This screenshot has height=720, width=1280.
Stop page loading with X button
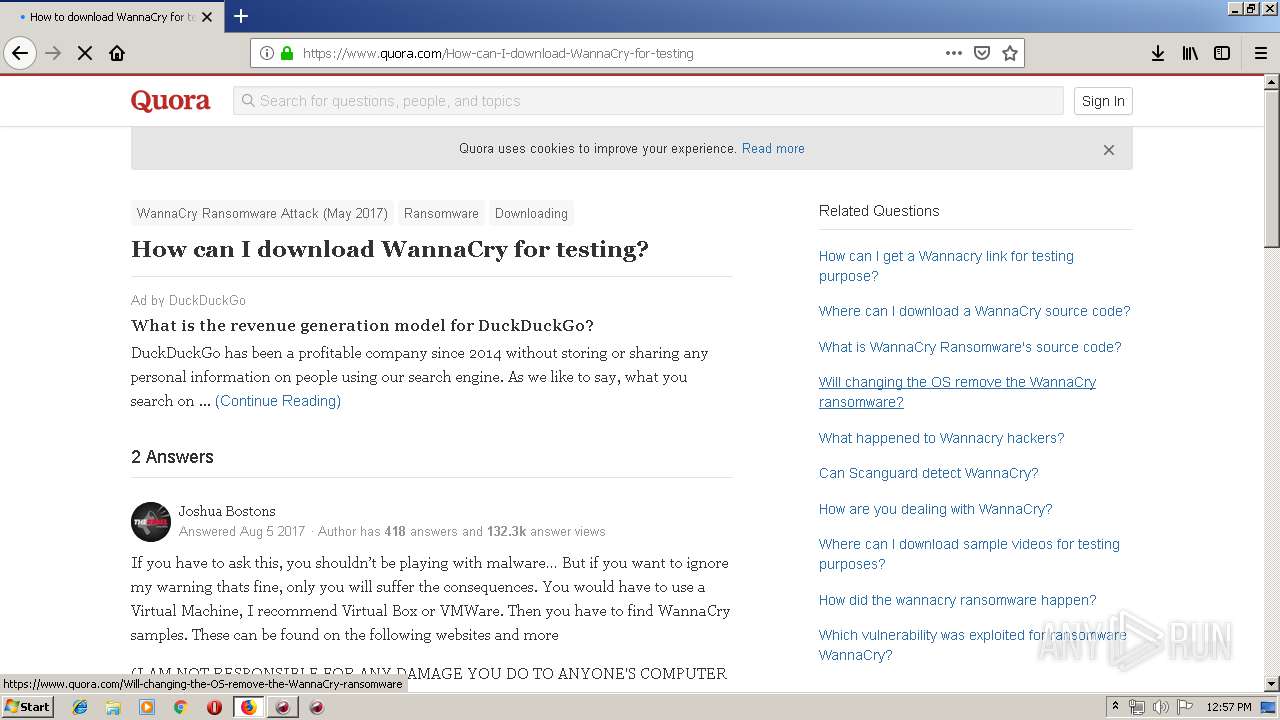pyautogui.click(x=85, y=53)
